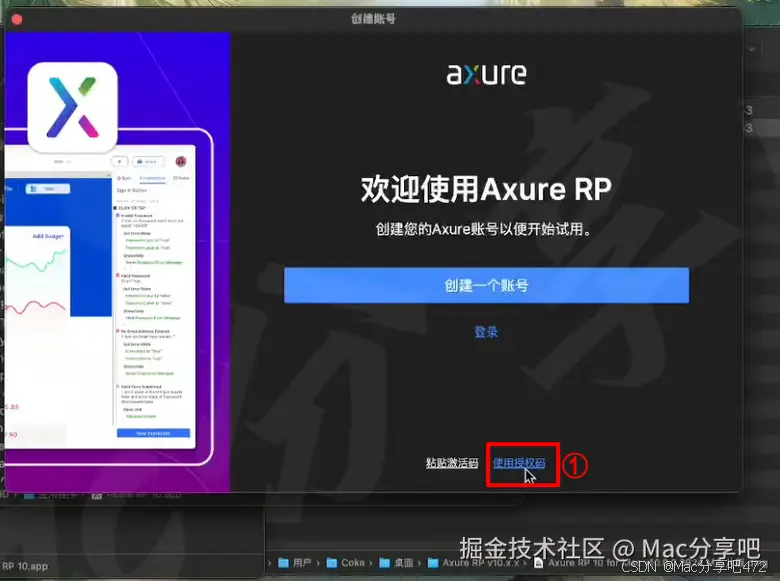Select the 使用授权码 link

(519, 463)
